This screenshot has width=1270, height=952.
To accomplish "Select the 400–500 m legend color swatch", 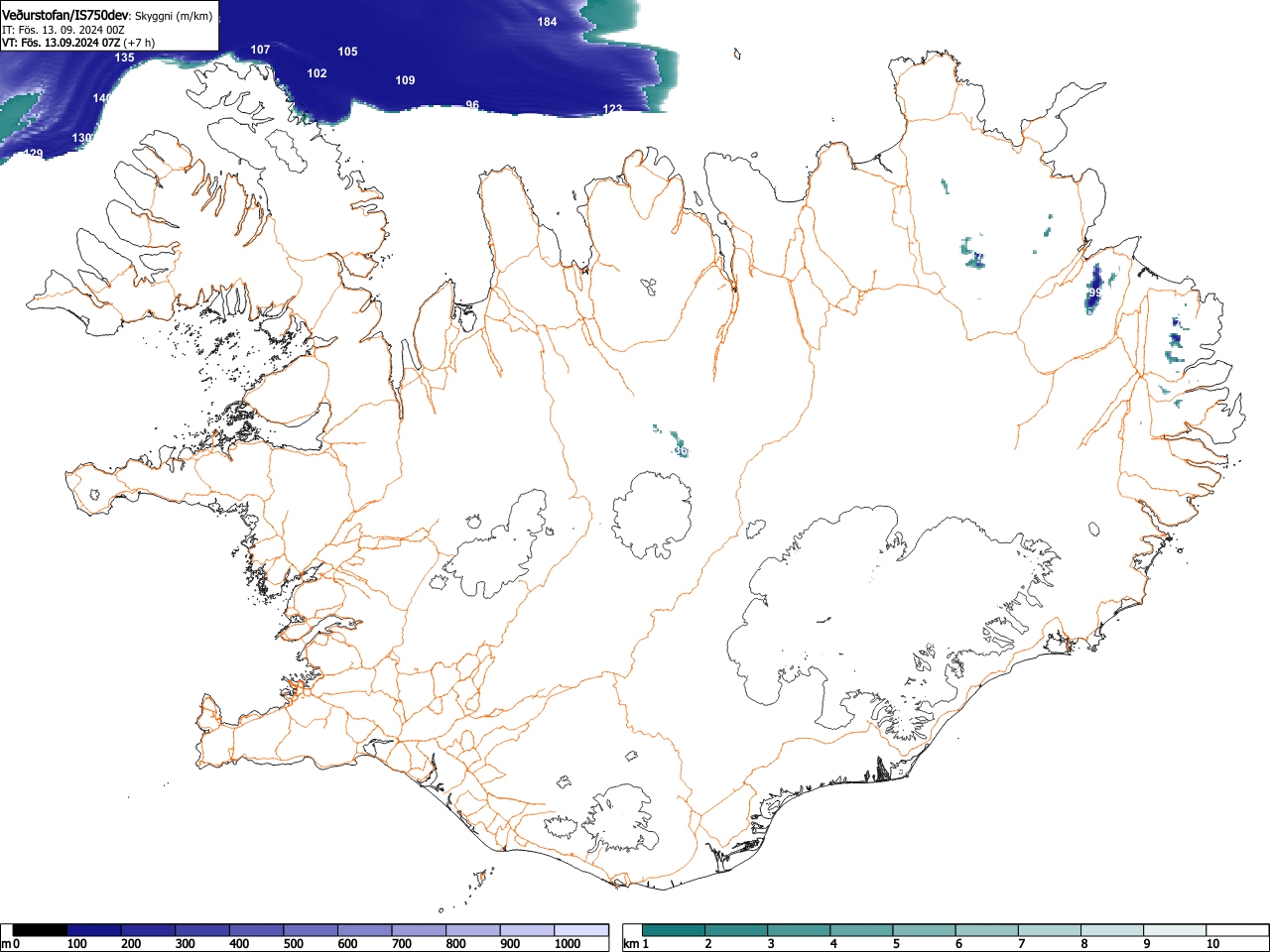I will pyautogui.click(x=257, y=930).
